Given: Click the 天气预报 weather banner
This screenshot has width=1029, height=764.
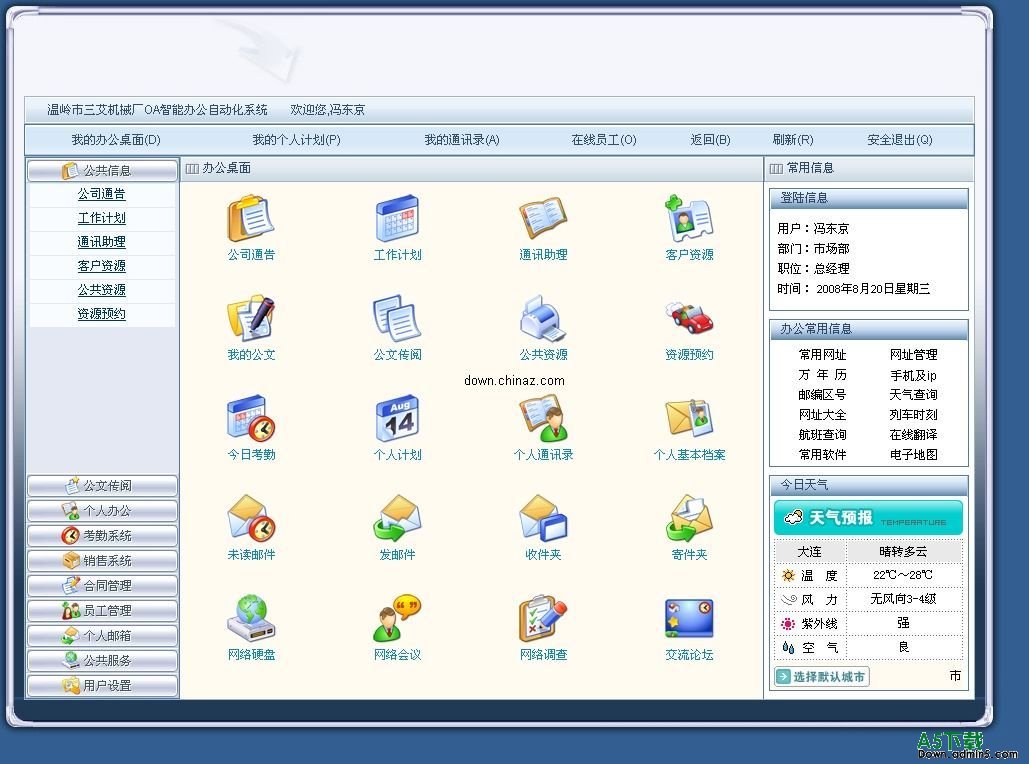Looking at the screenshot, I should [867, 518].
